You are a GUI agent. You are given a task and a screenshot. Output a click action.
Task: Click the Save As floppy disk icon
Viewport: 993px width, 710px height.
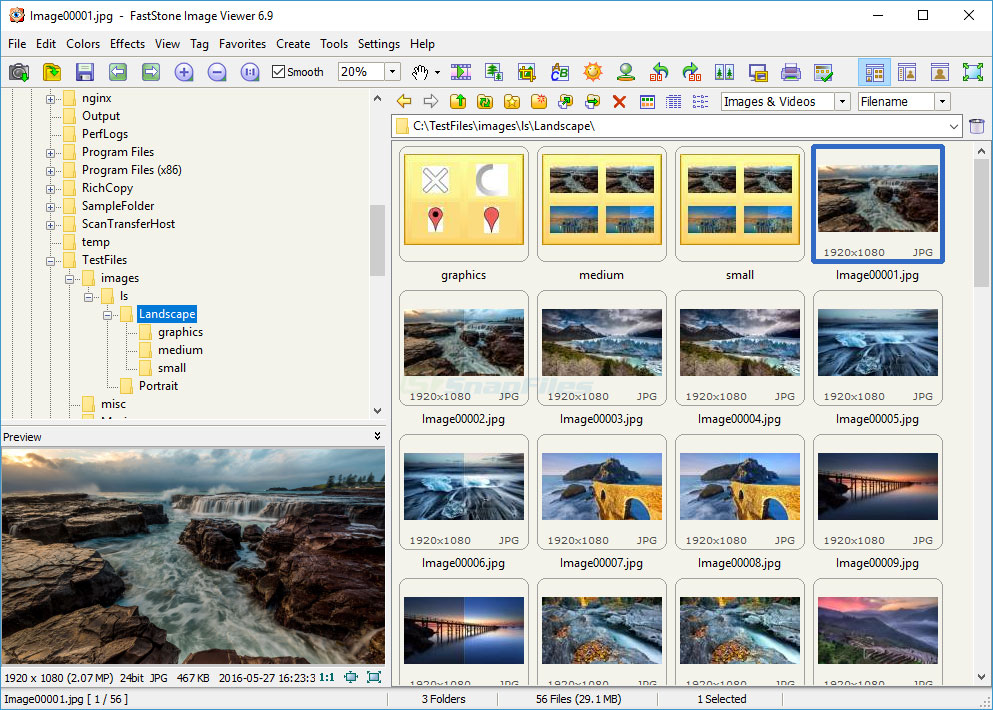point(85,72)
